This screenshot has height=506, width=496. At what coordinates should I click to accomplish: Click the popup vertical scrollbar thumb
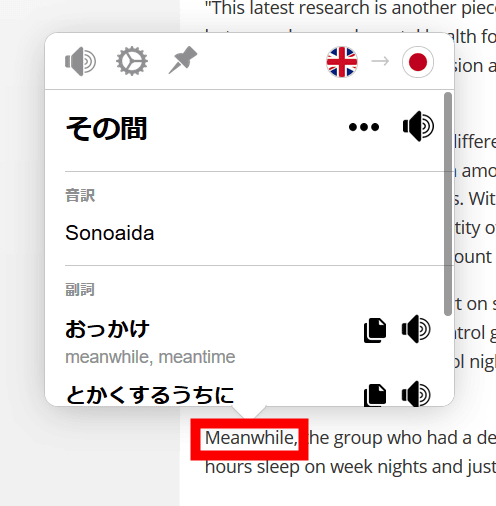point(448,204)
